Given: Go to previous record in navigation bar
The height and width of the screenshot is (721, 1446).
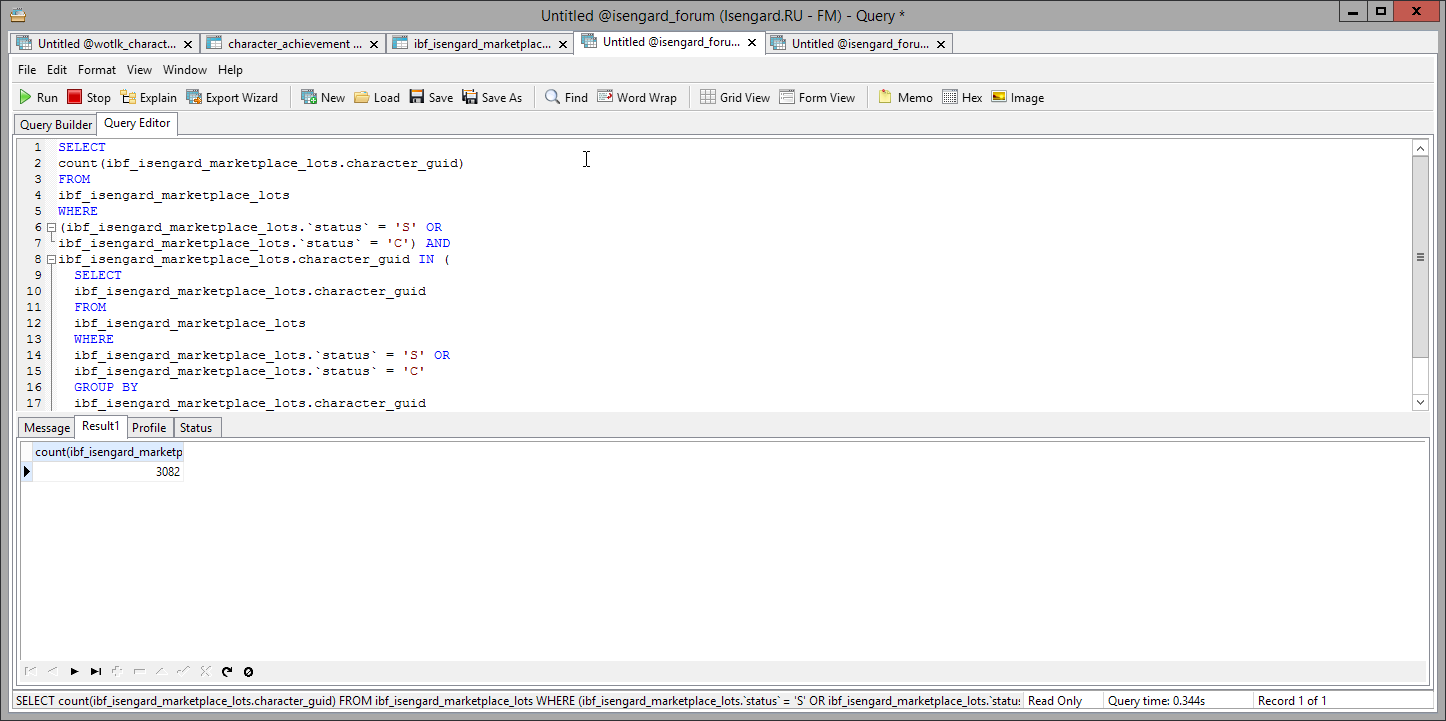Looking at the screenshot, I should (x=52, y=671).
